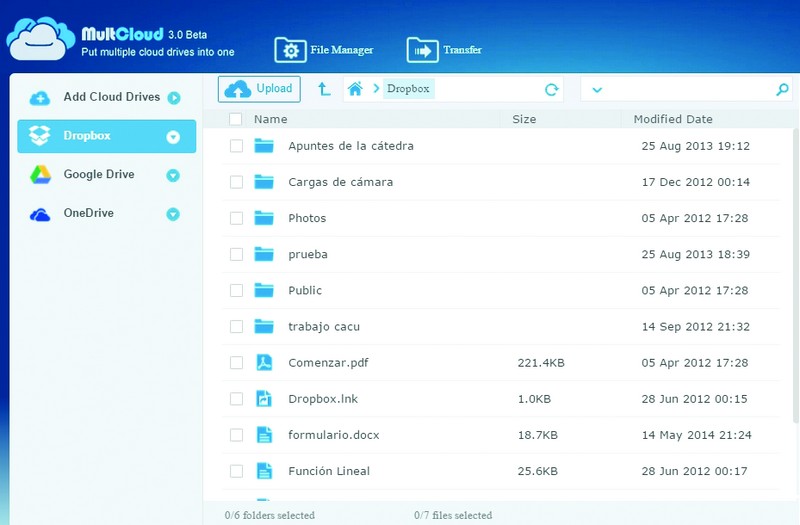Click the OneDrive cloud icon

(40, 215)
